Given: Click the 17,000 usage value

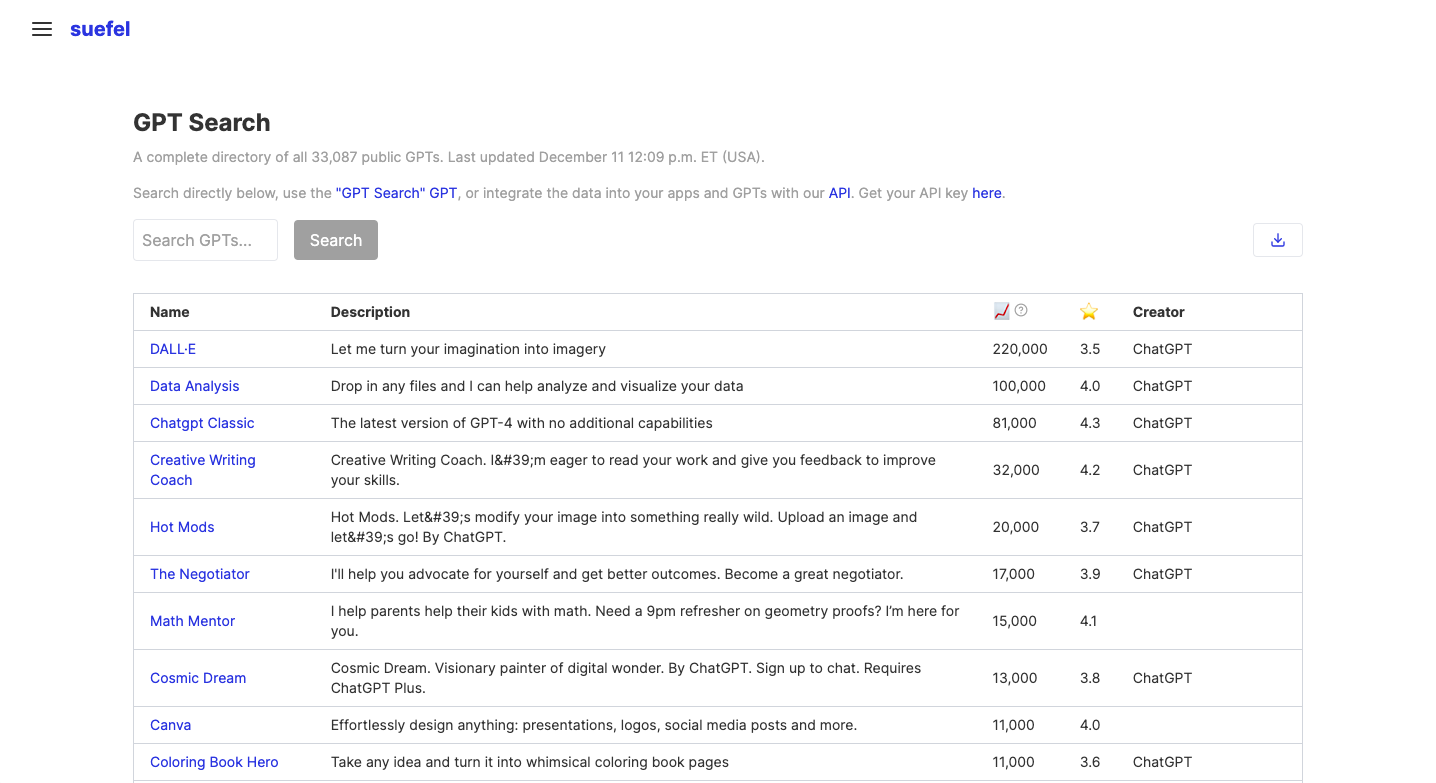Looking at the screenshot, I should pyautogui.click(x=1014, y=574).
